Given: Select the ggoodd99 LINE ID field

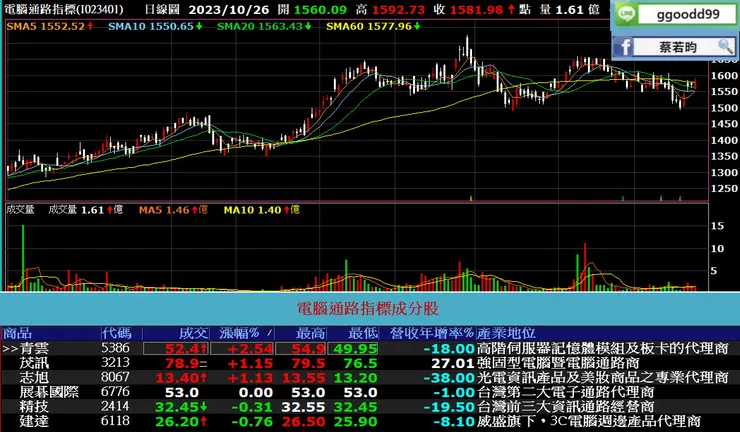Looking at the screenshot, I should 687,15.
